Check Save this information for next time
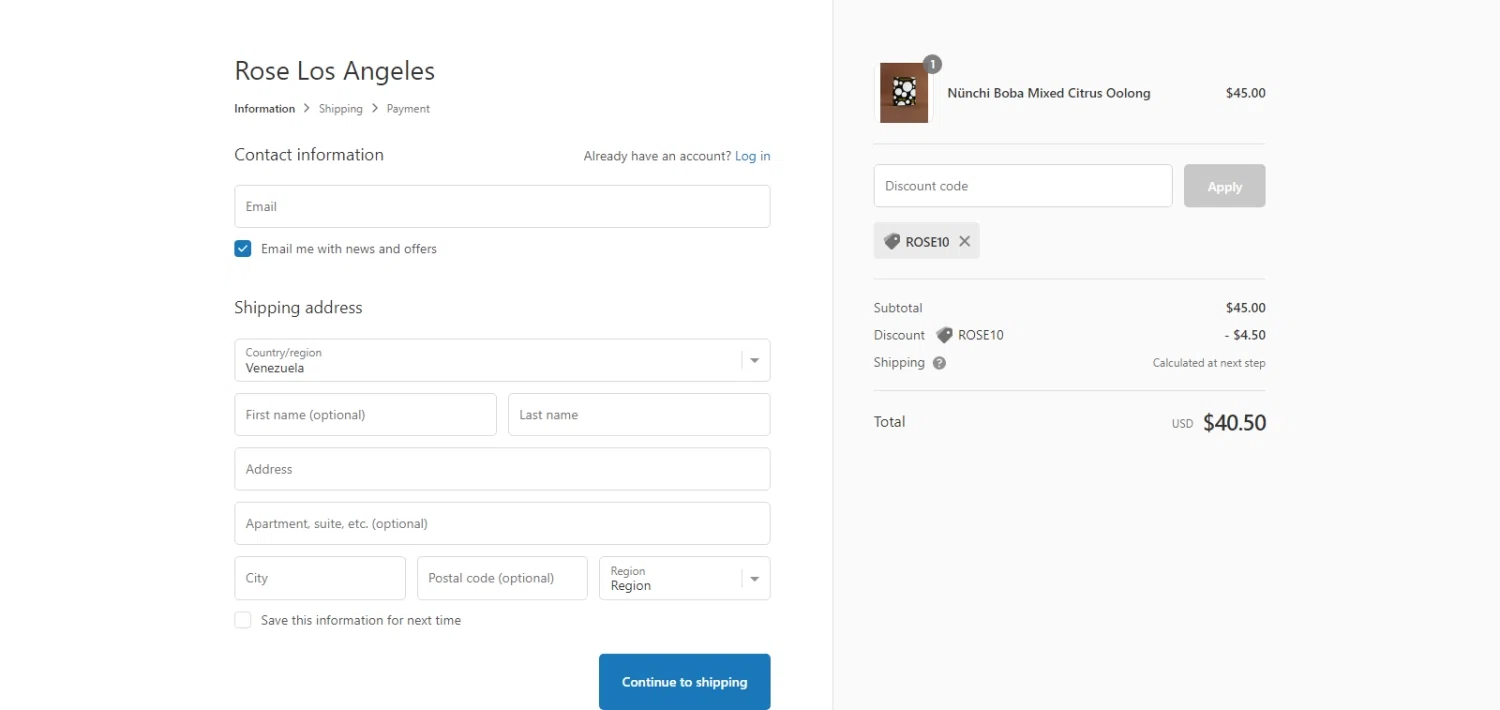 243,620
